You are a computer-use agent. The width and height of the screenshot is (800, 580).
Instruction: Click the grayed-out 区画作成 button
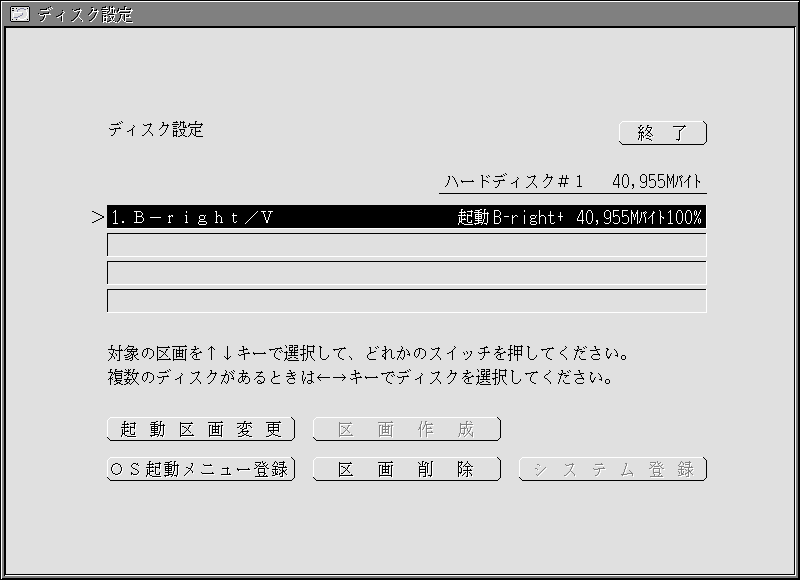point(406,428)
